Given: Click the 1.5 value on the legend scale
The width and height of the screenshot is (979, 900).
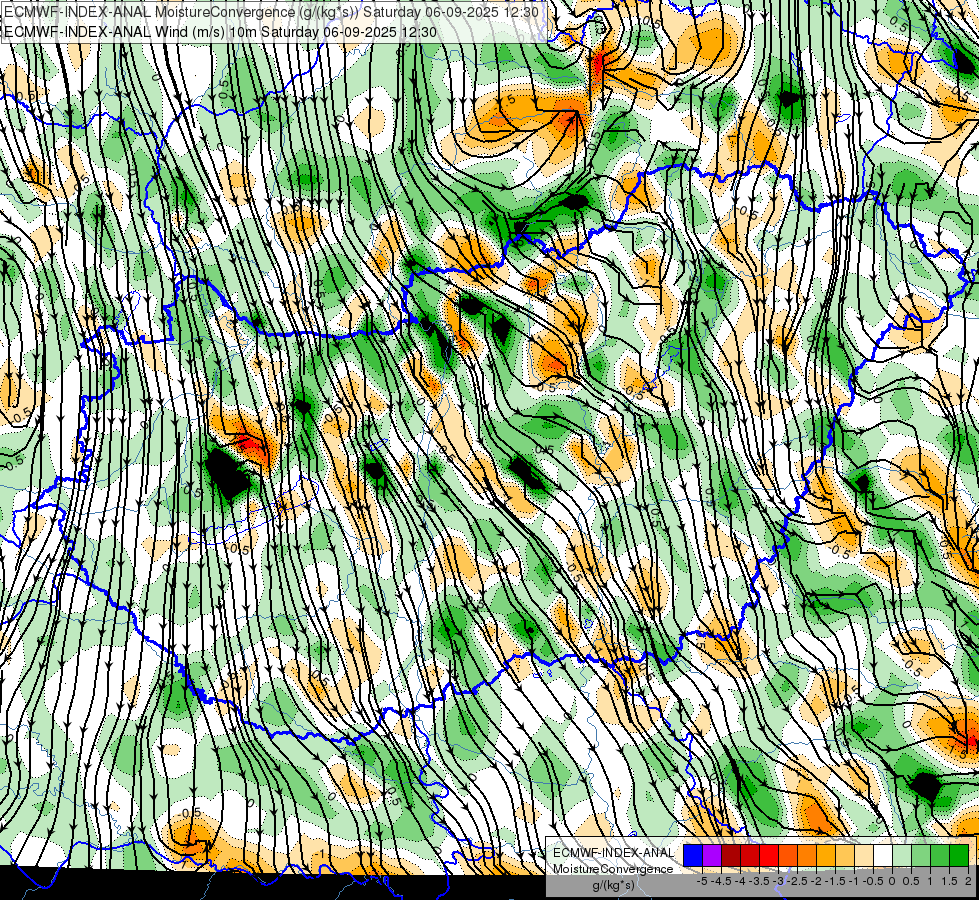Looking at the screenshot, I should [x=948, y=881].
